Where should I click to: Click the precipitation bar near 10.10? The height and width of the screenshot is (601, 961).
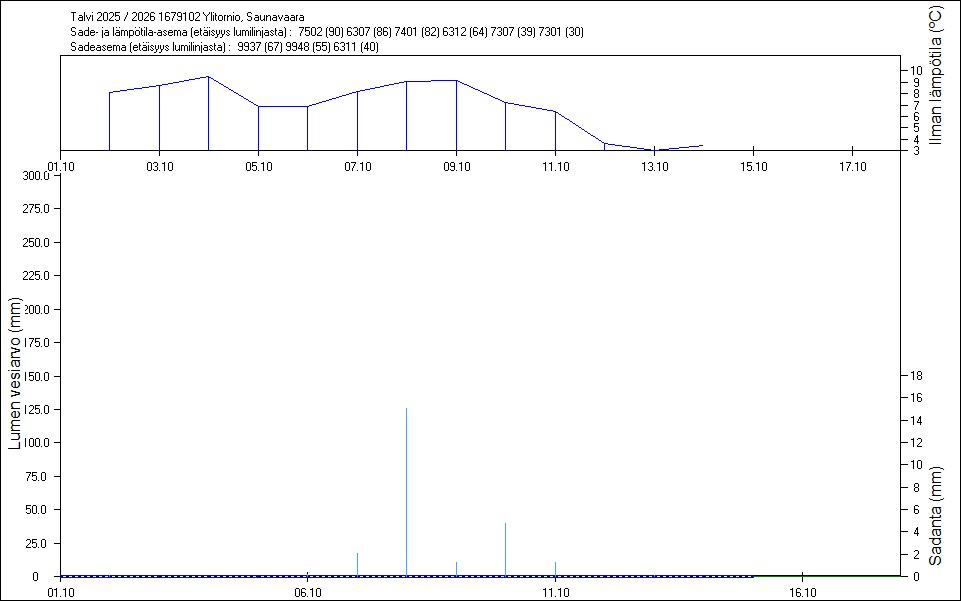[505, 549]
